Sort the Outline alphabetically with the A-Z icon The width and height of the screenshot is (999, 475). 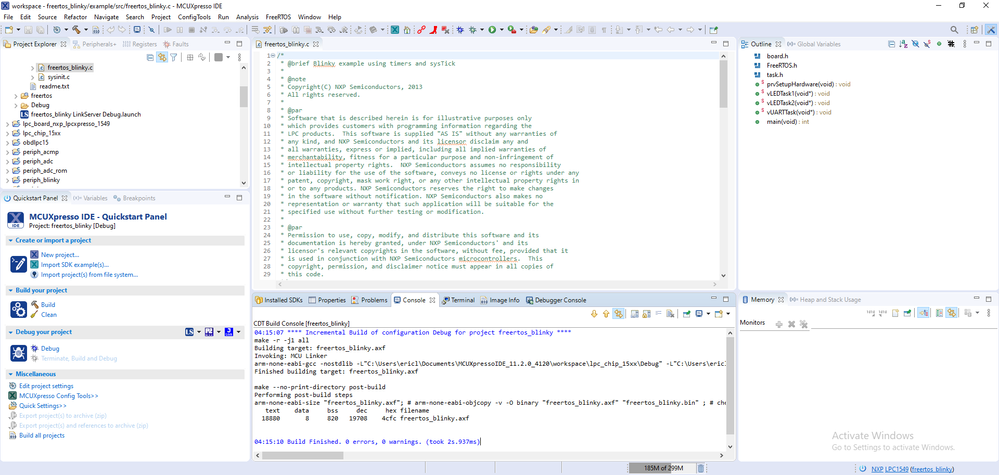click(x=903, y=44)
